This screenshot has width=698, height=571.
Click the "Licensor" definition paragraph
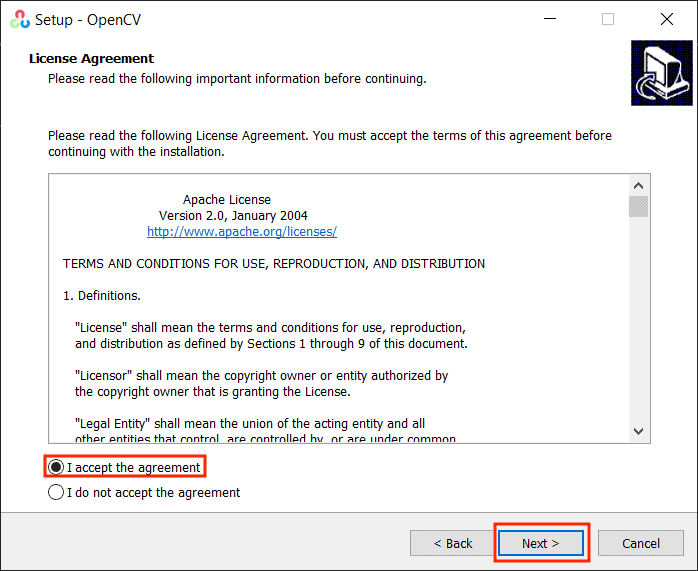point(261,384)
